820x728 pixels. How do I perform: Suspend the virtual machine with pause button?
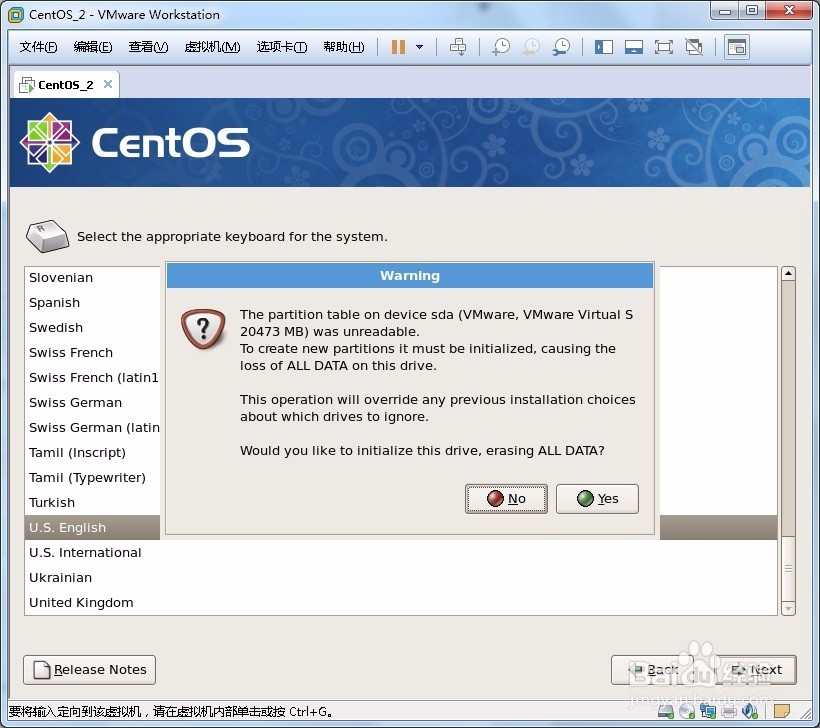[399, 46]
